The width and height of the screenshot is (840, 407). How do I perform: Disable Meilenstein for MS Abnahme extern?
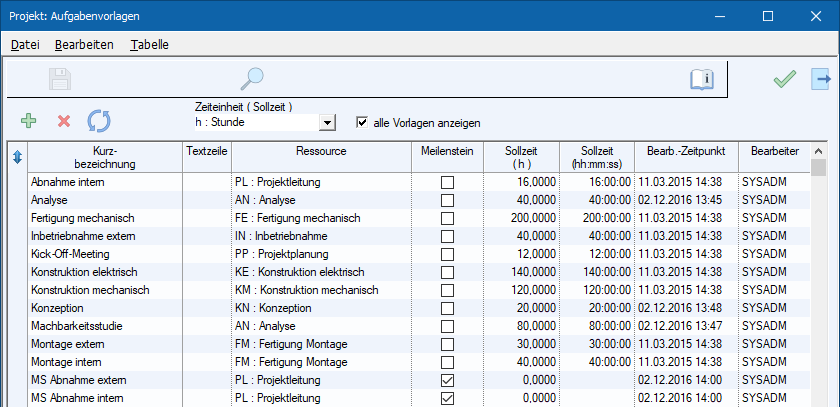pos(447,381)
